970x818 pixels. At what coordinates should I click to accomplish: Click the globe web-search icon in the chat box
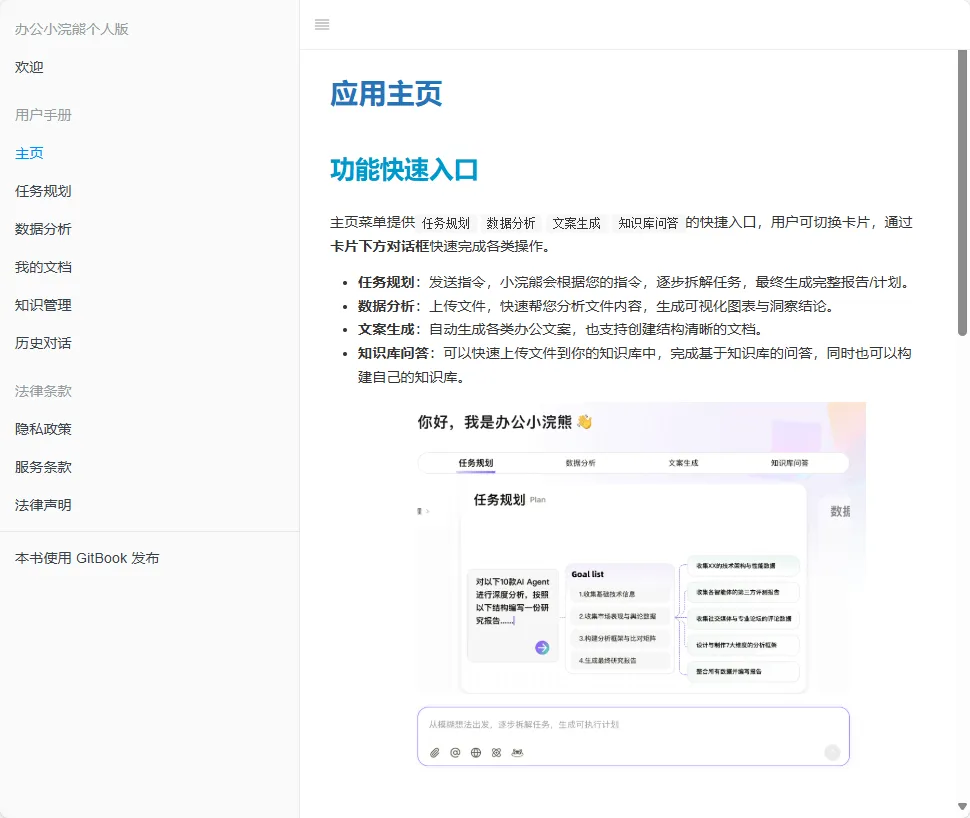476,752
